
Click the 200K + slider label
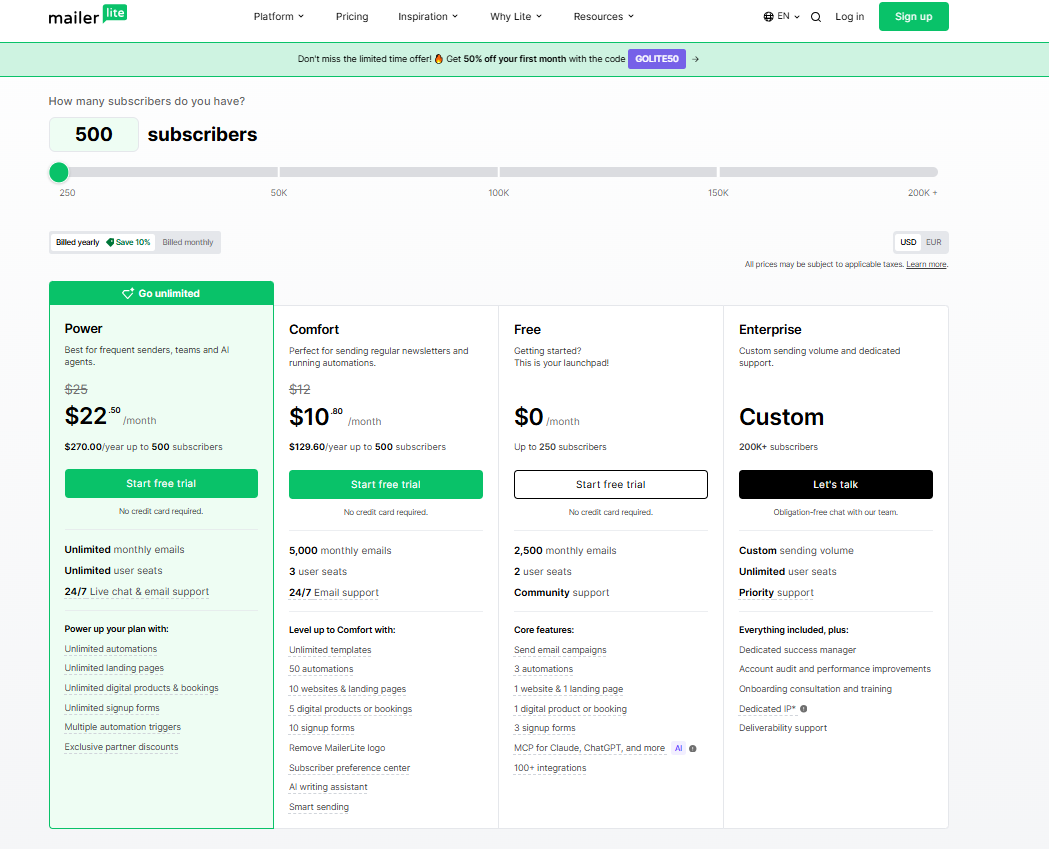[923, 193]
